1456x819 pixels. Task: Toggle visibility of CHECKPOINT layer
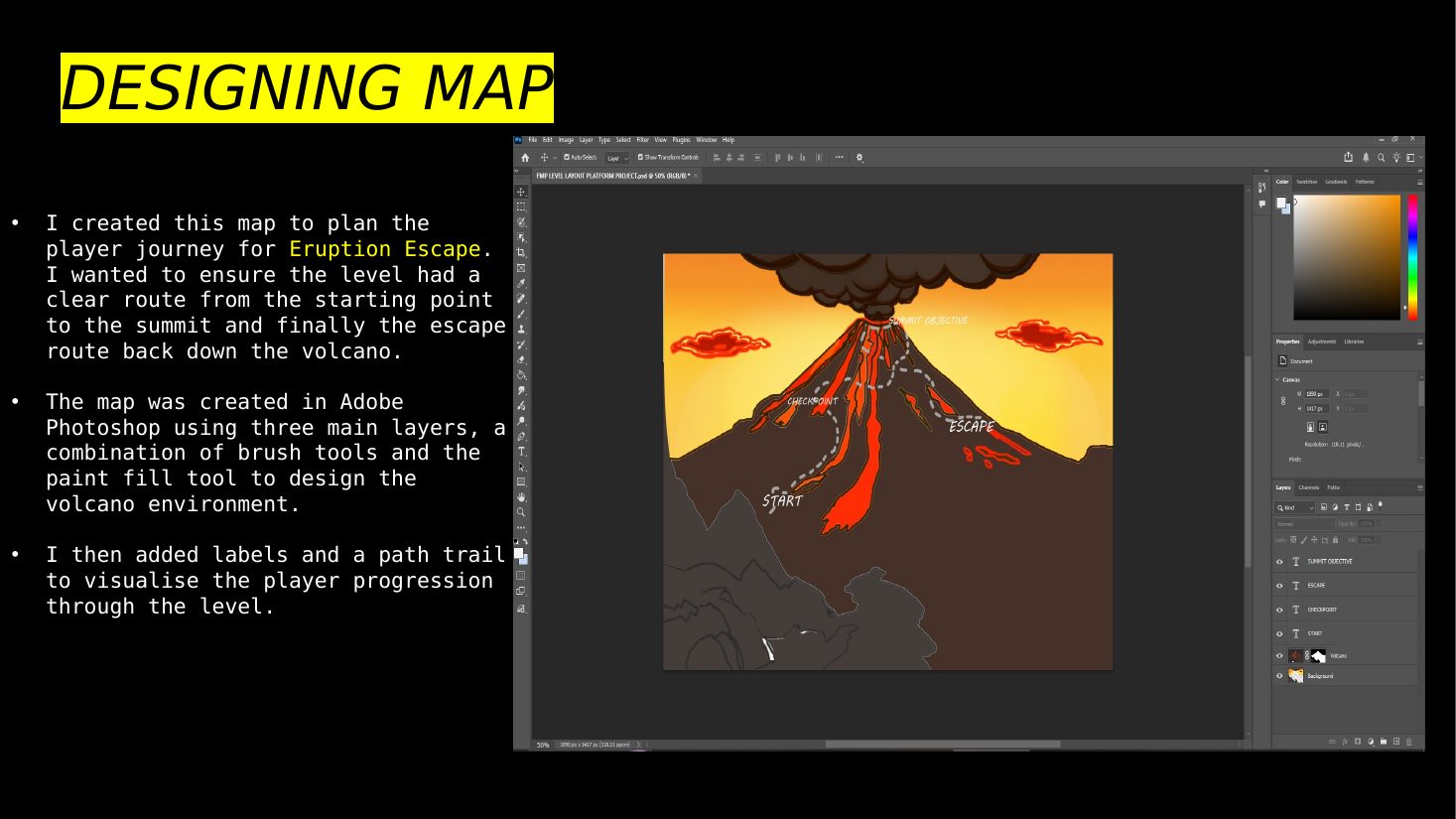(x=1279, y=609)
